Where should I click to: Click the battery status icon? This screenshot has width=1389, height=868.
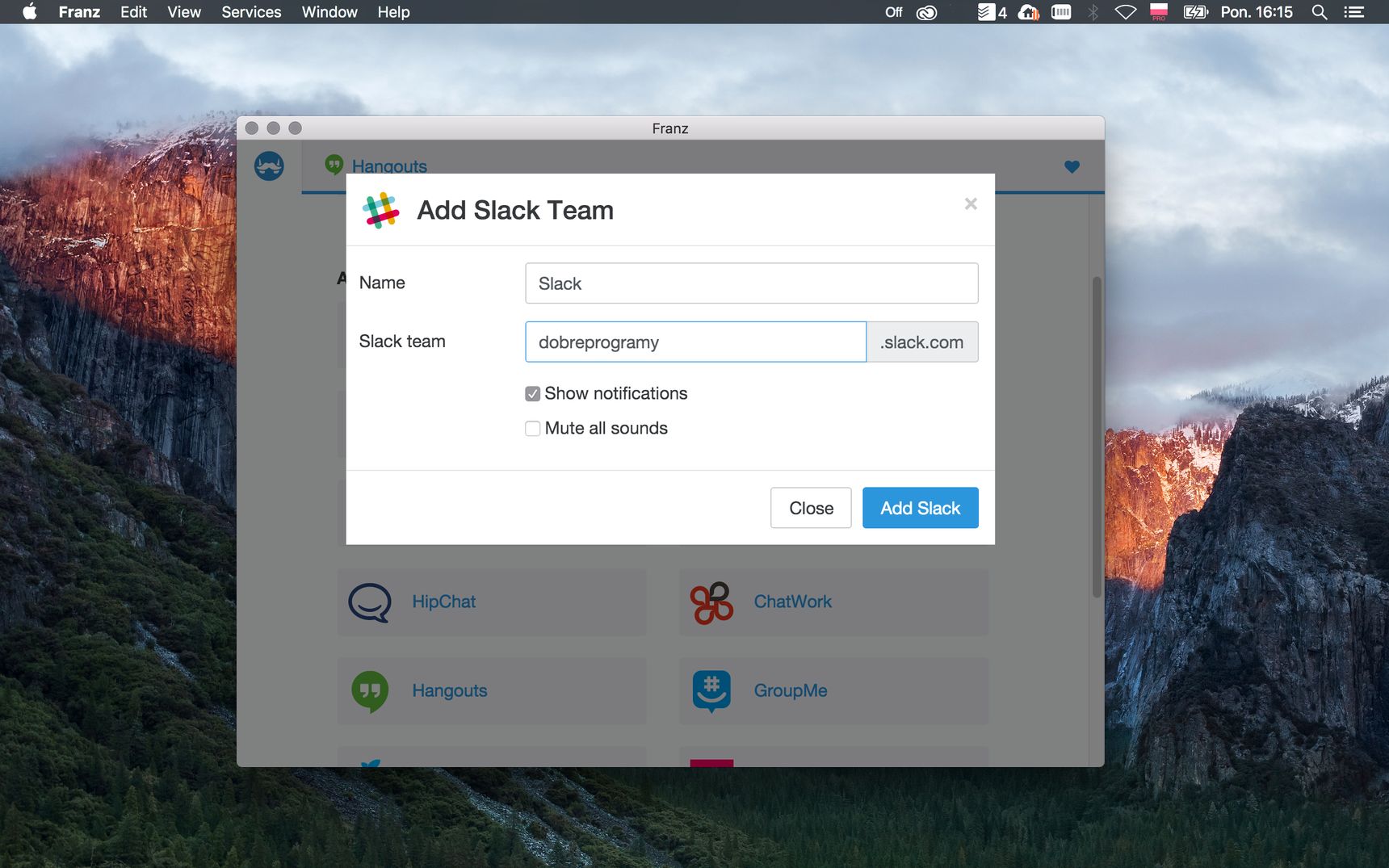click(1195, 12)
